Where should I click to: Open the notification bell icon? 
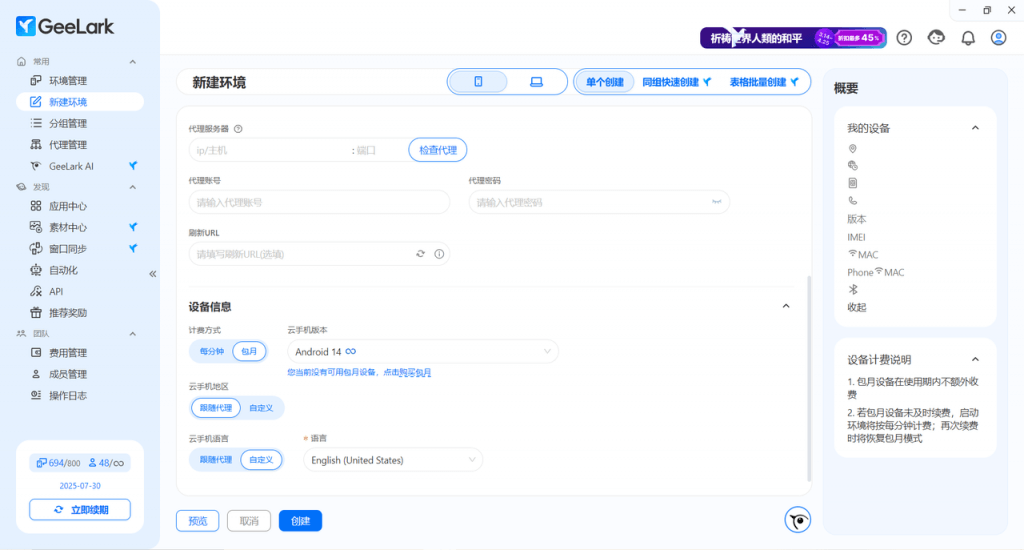(x=967, y=38)
